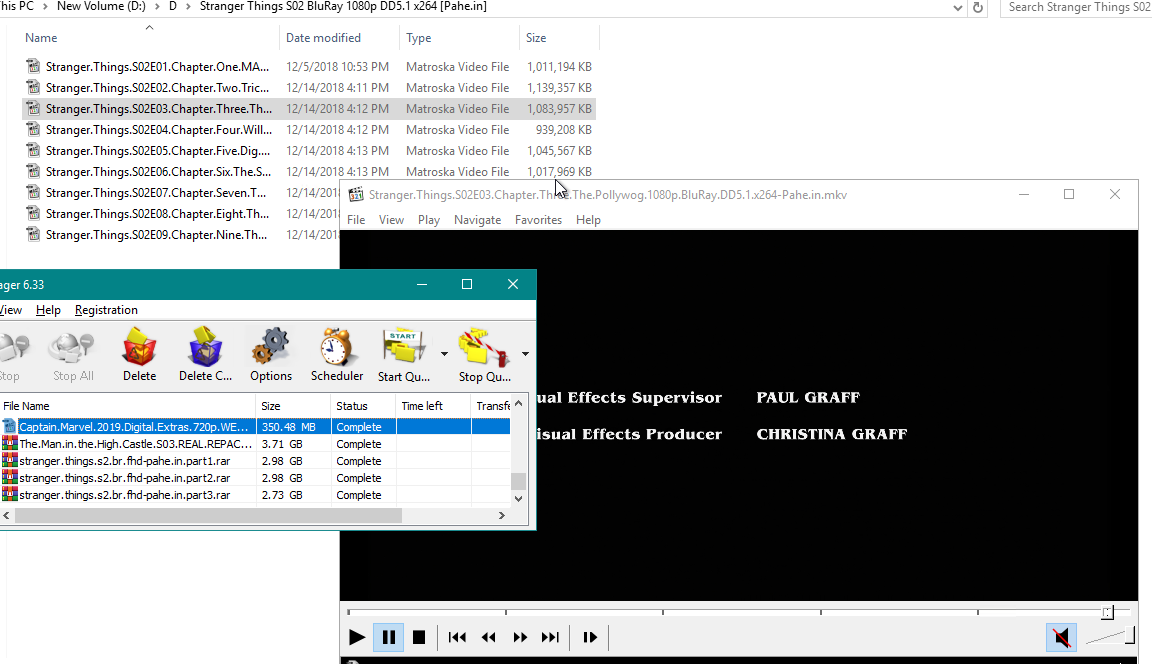Sort downloads by Status column

363,406
